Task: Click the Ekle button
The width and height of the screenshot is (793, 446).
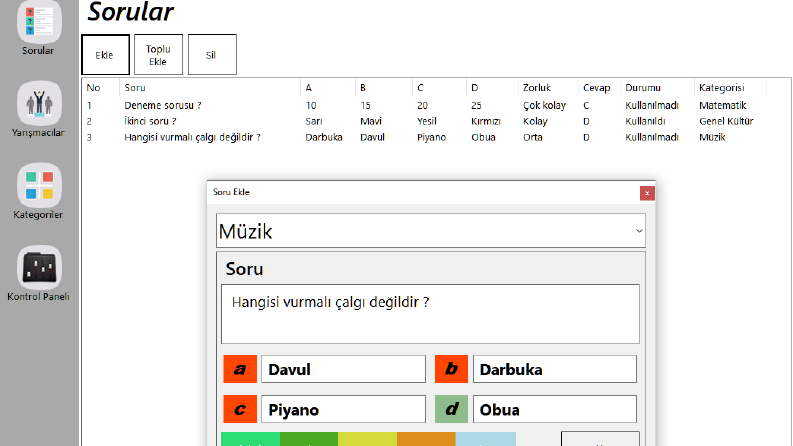Action: click(105, 55)
